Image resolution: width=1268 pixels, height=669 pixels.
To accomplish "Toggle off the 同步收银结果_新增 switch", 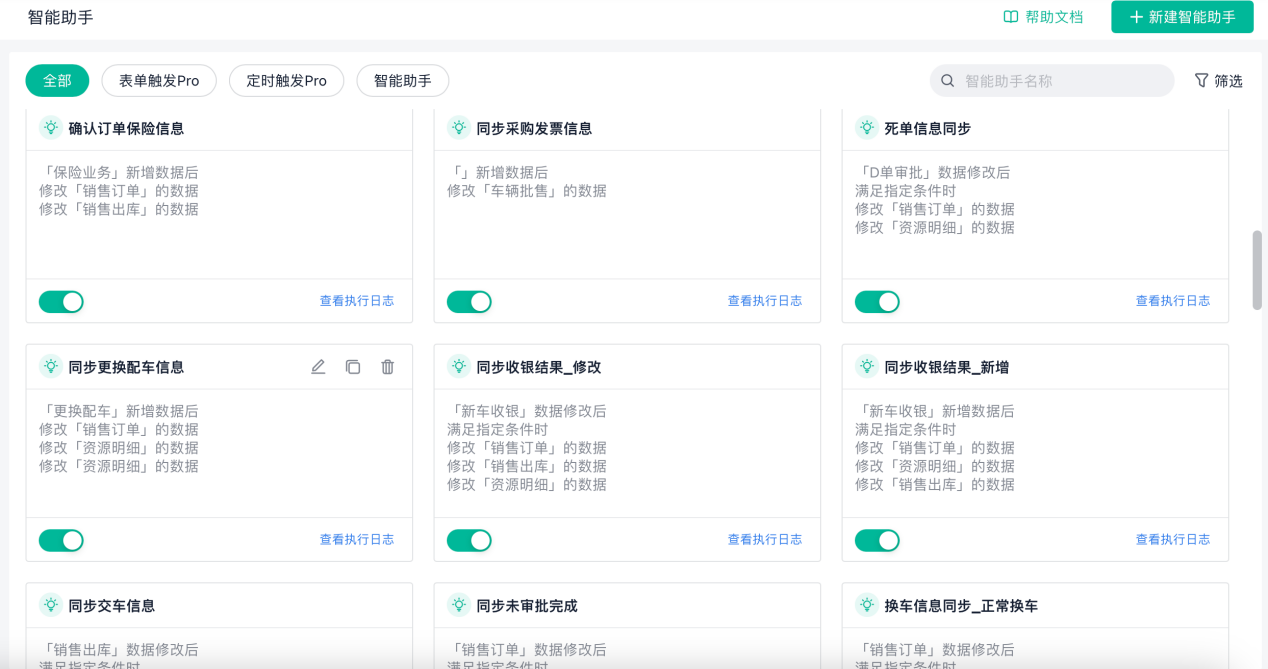I will pyautogui.click(x=877, y=541).
